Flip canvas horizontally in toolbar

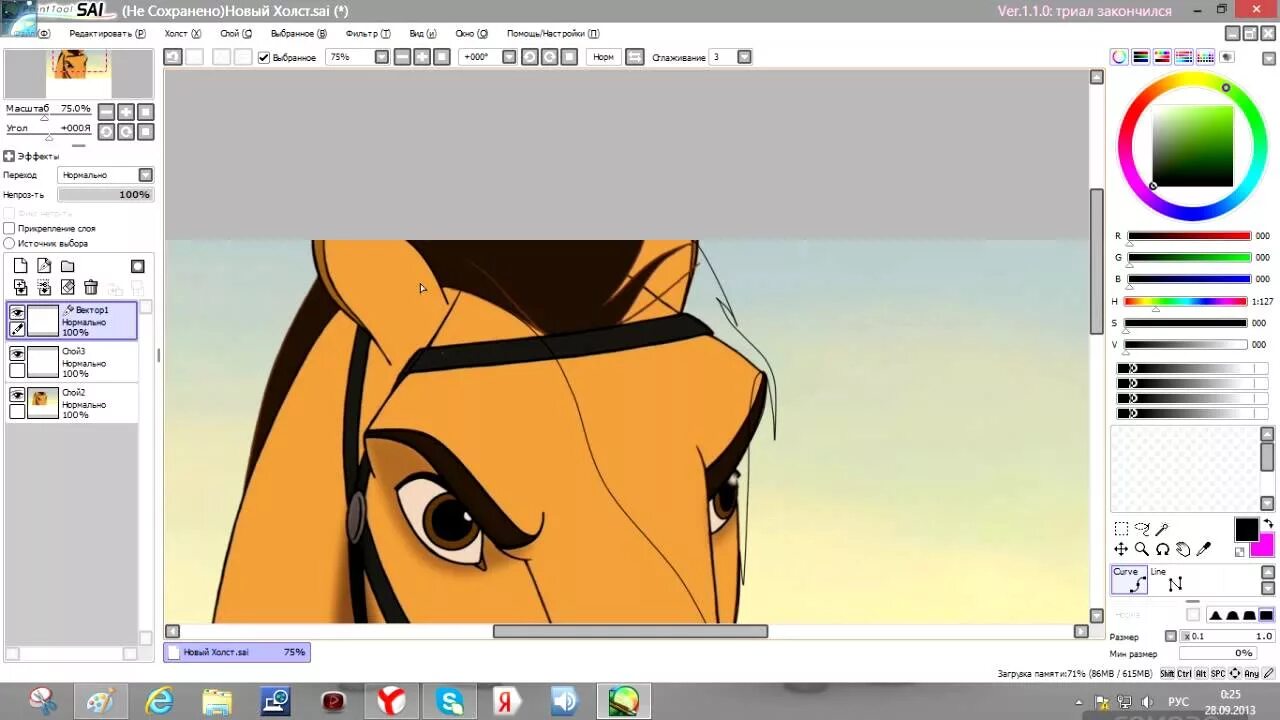(x=634, y=57)
